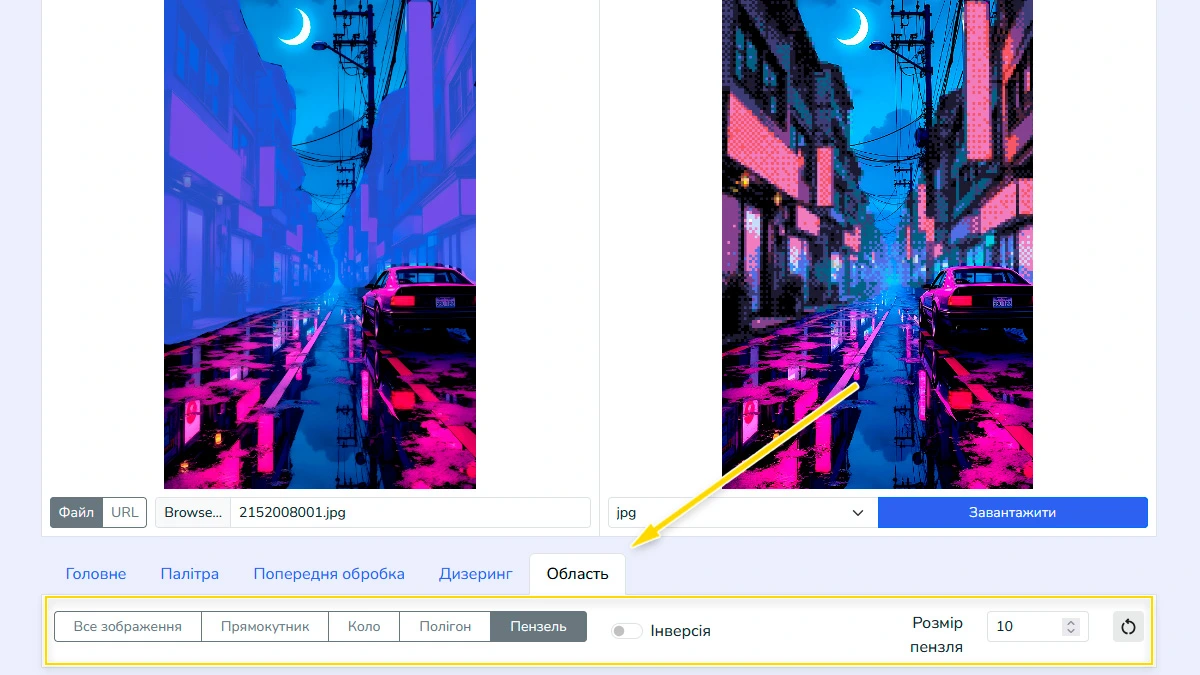This screenshot has width=1200, height=675.
Task: Switch to the Палітра tab
Action: tap(190, 574)
